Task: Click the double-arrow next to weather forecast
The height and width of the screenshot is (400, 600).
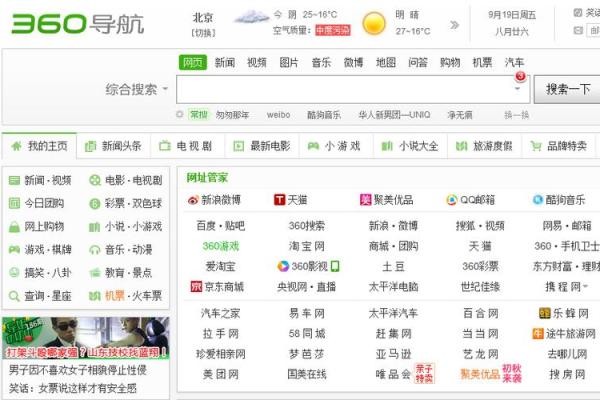Action: [x=454, y=25]
